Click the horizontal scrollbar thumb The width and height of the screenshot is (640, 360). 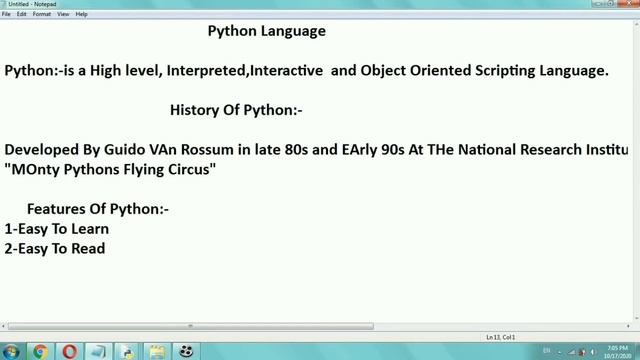[x=191, y=326]
